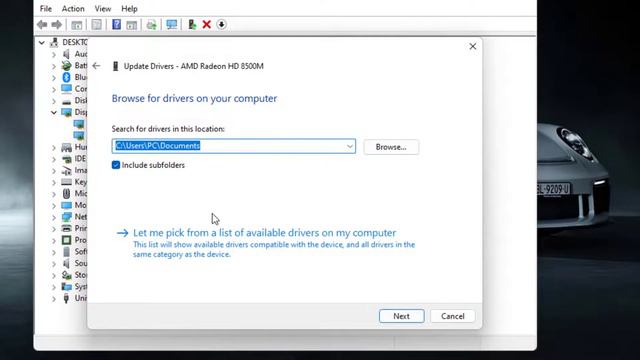Select the Computer monitor icon in tree
Image resolution: width=640 pixels, height=360 pixels.
[x=66, y=89]
